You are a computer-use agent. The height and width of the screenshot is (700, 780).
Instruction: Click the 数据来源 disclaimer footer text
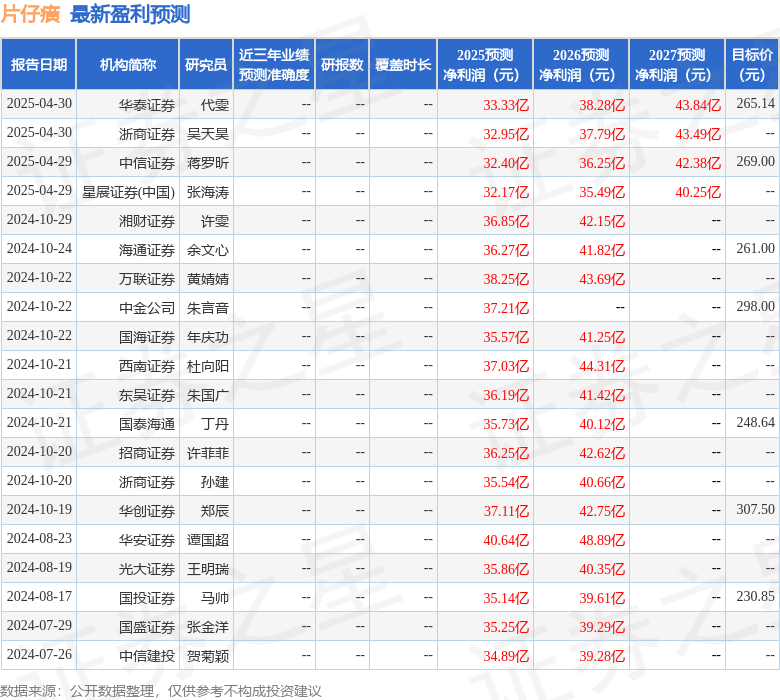pyautogui.click(x=161, y=691)
